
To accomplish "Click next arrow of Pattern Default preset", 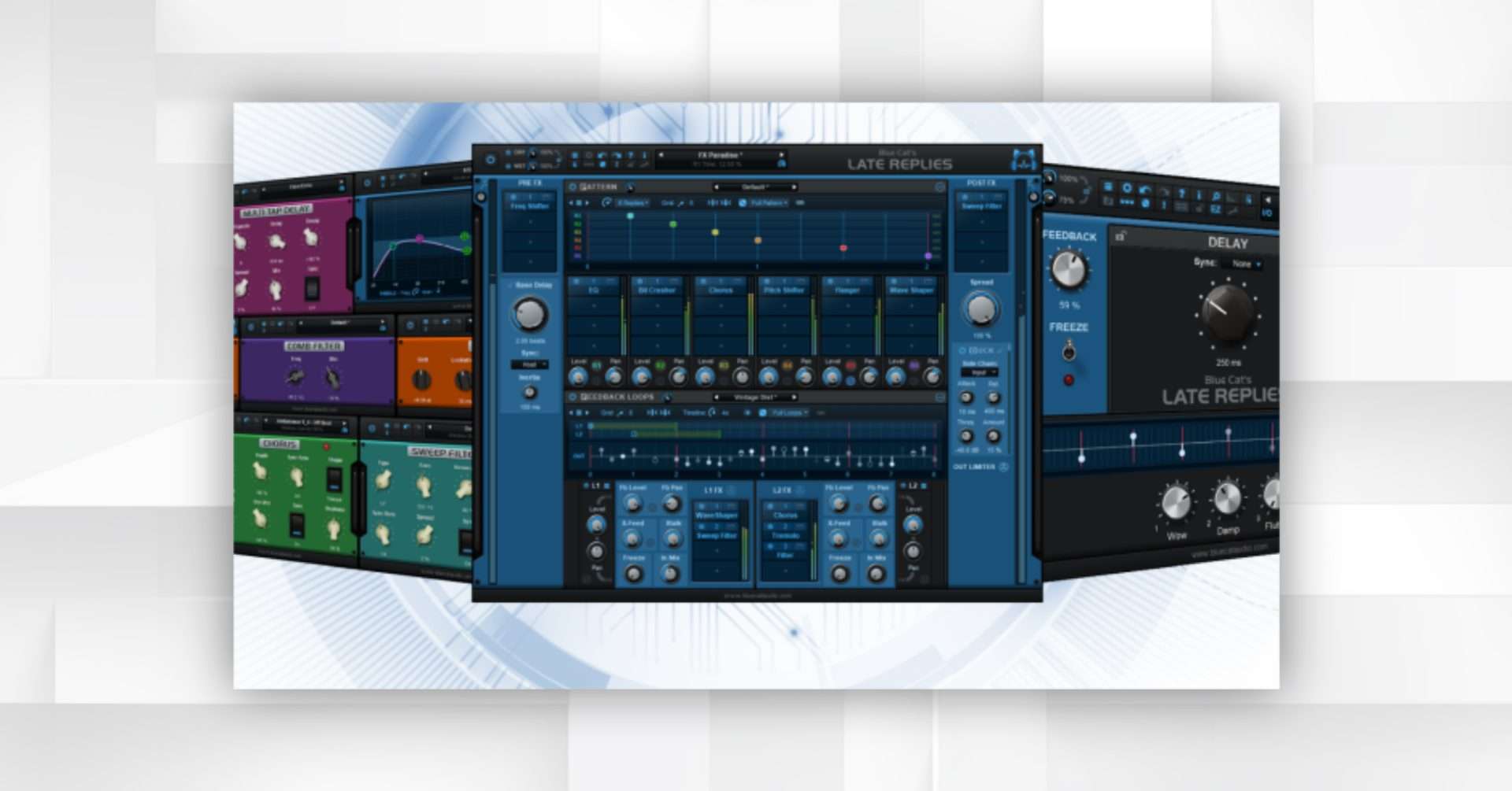I will pos(794,187).
